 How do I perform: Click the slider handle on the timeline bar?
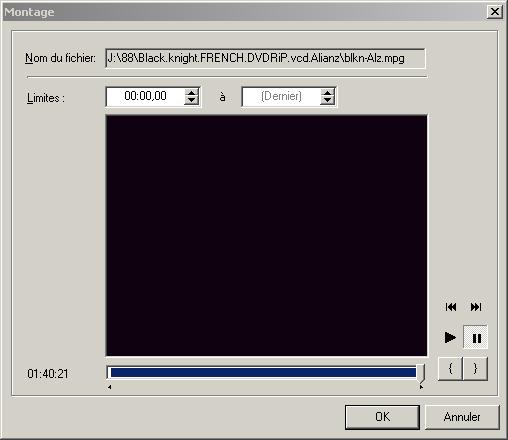point(421,373)
